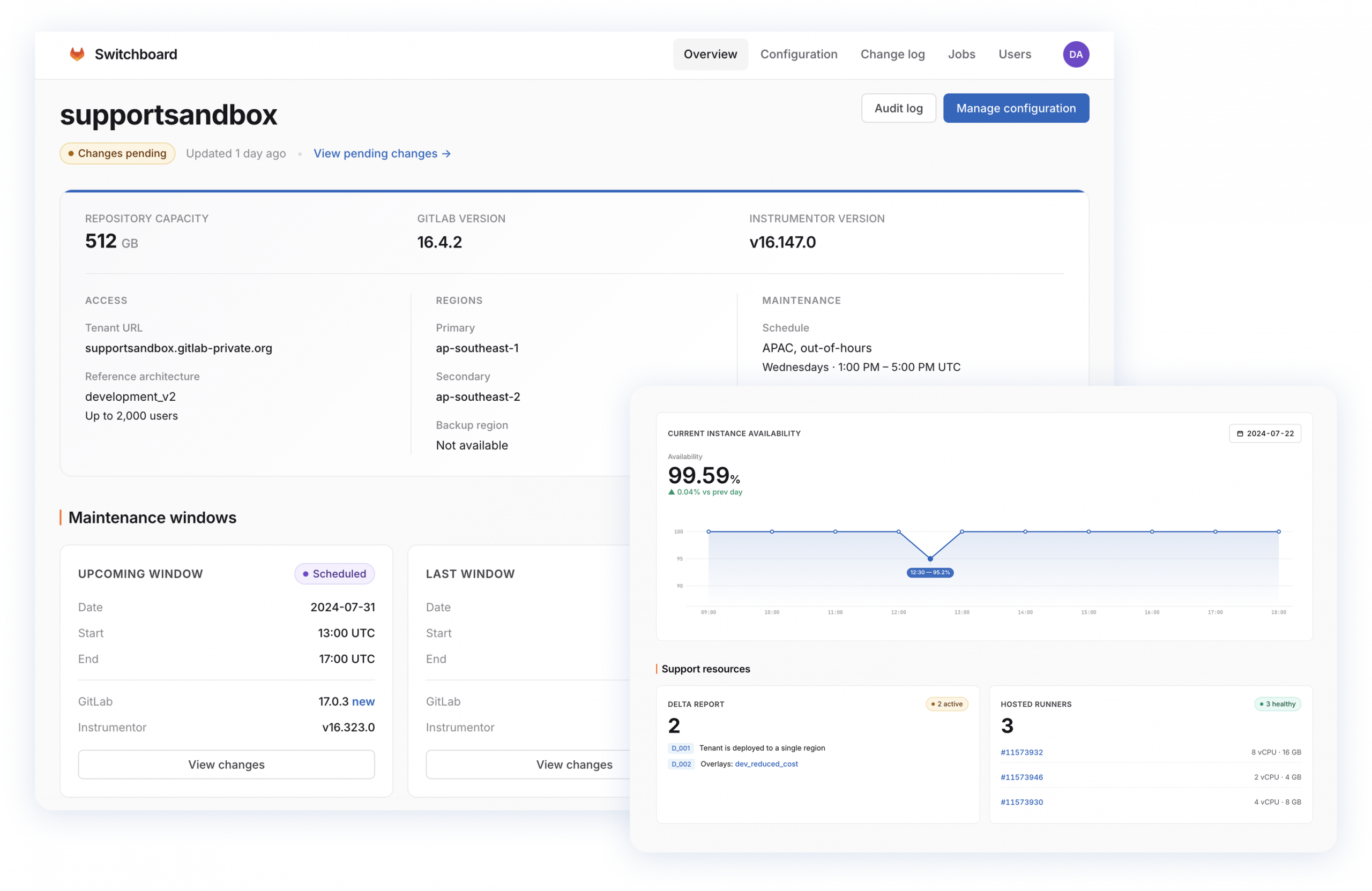Click the chart data point at 13:00
This screenshot has width=1372, height=891.
(961, 531)
